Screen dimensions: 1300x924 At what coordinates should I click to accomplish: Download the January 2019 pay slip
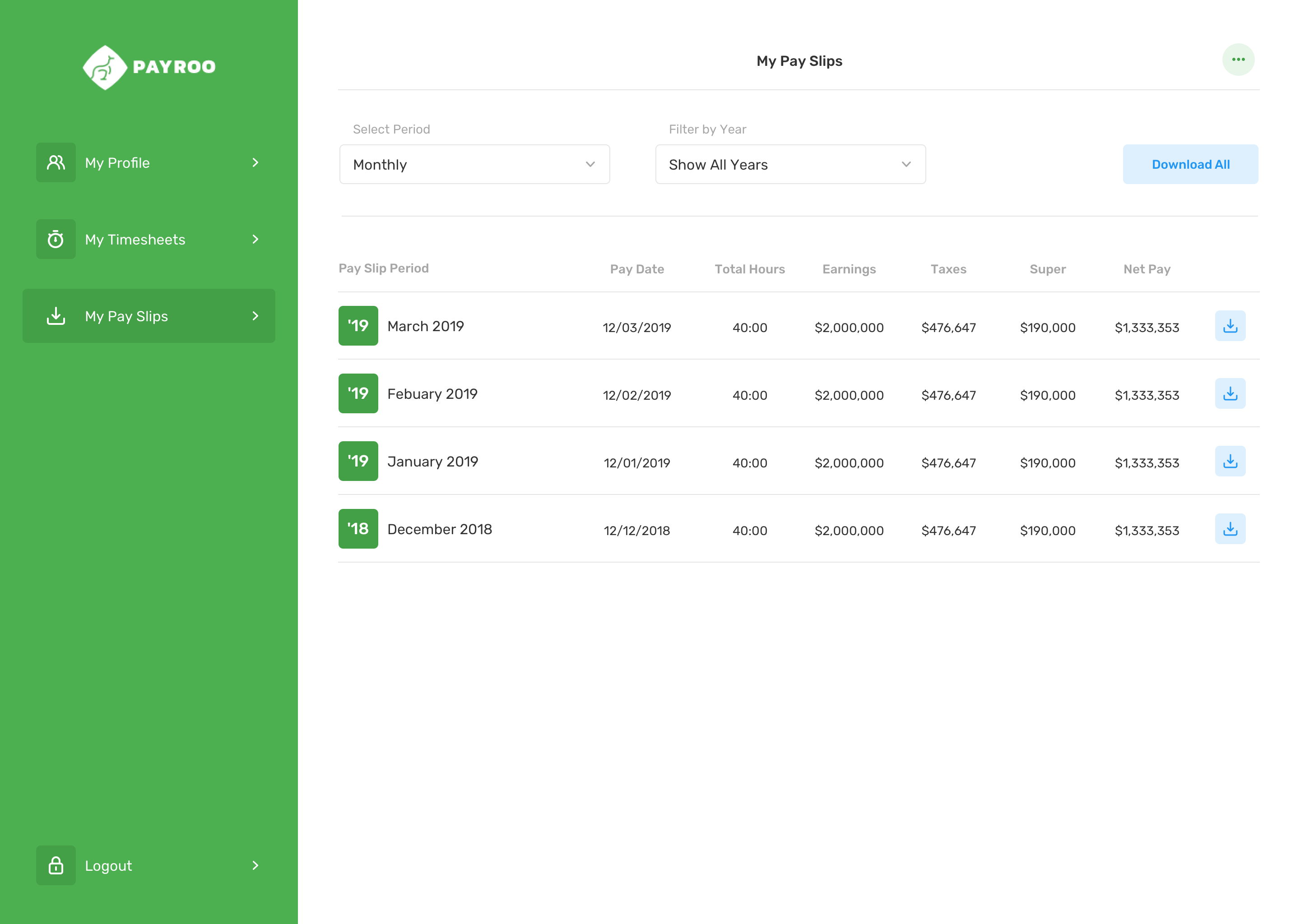1230,462
